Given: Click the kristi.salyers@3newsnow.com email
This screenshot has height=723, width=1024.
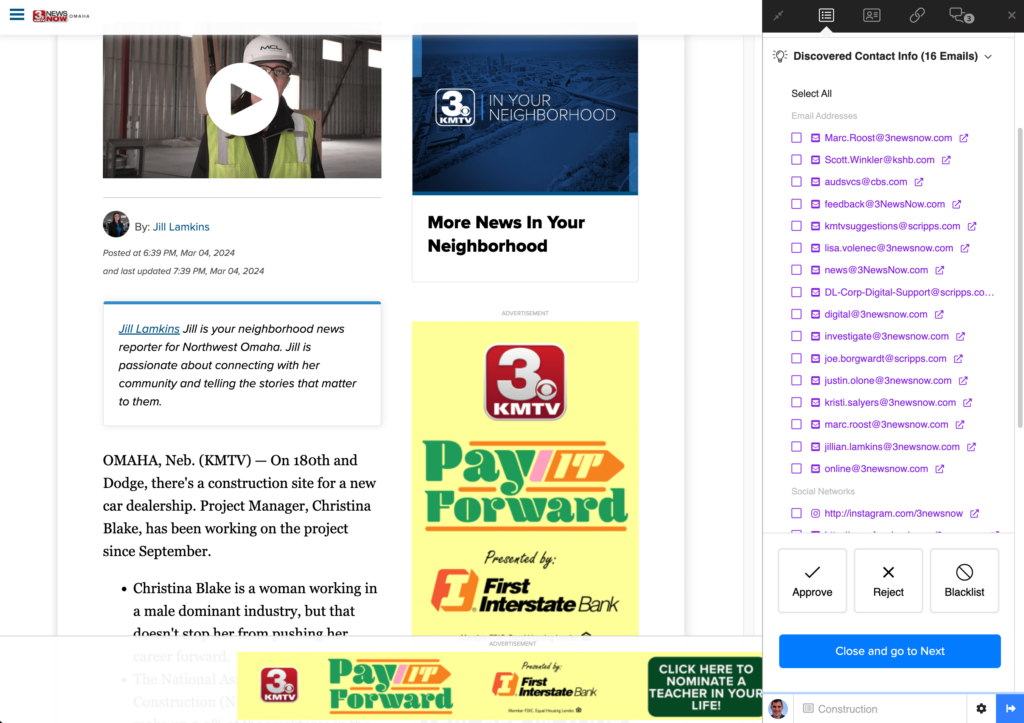Looking at the screenshot, I should 889,402.
